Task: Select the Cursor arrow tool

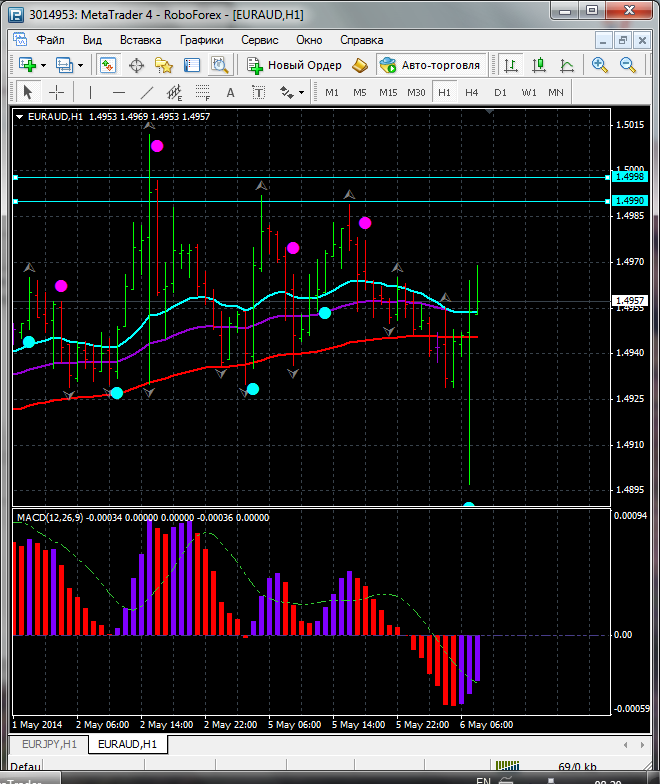Action: click(x=28, y=92)
